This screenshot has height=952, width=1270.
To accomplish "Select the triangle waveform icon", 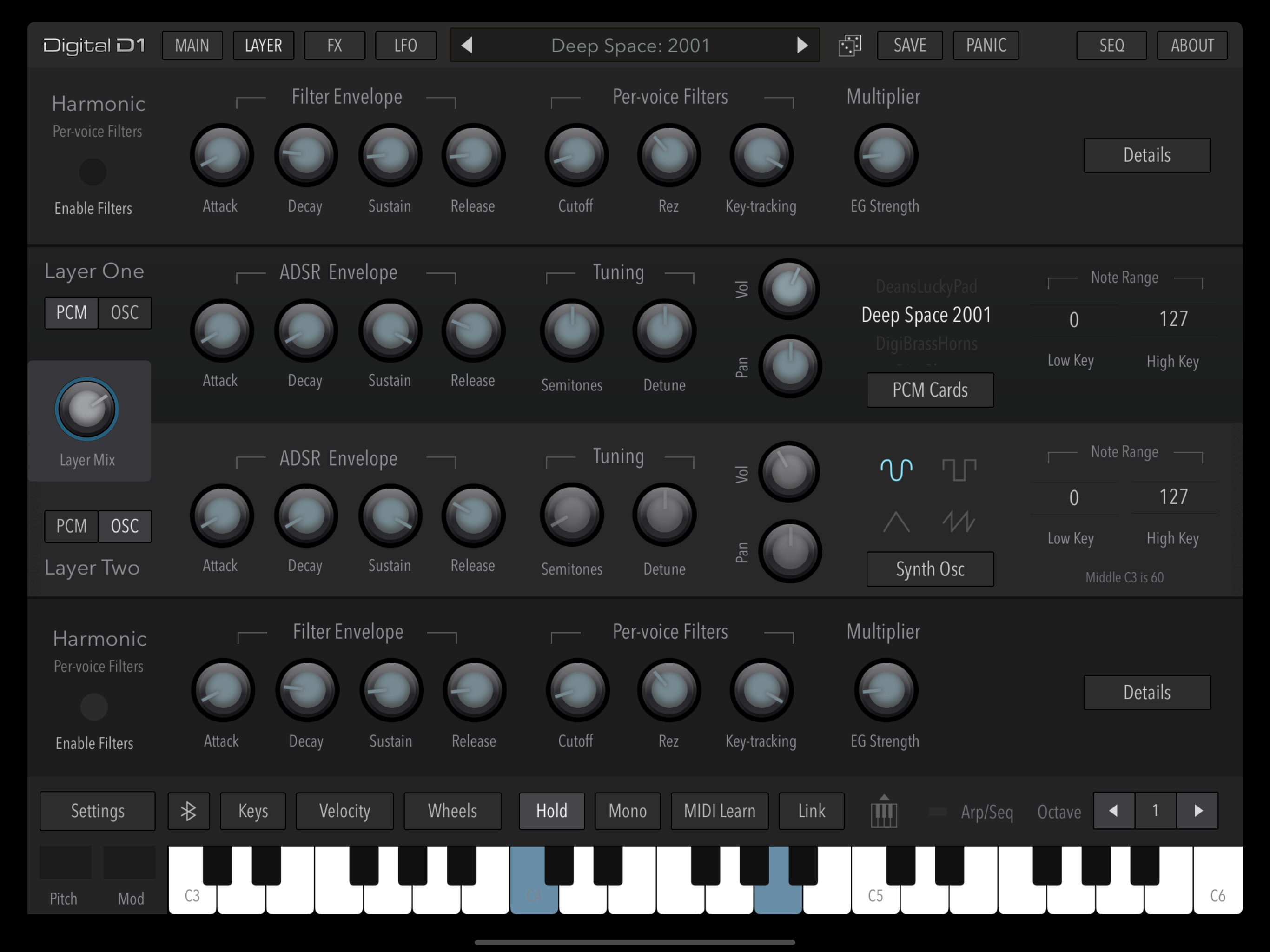I will (x=896, y=522).
